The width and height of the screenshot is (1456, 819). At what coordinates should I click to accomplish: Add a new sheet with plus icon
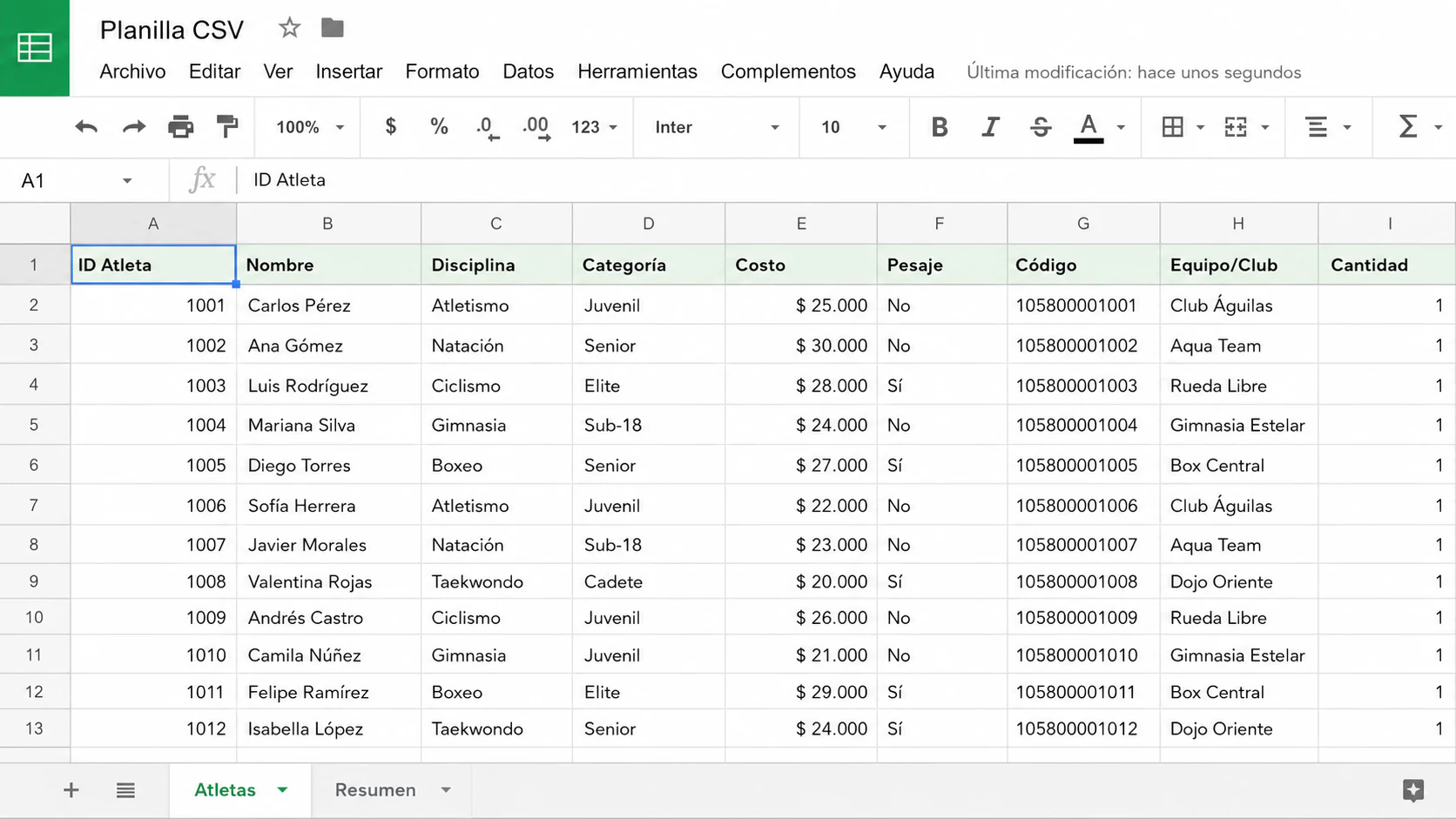click(71, 790)
